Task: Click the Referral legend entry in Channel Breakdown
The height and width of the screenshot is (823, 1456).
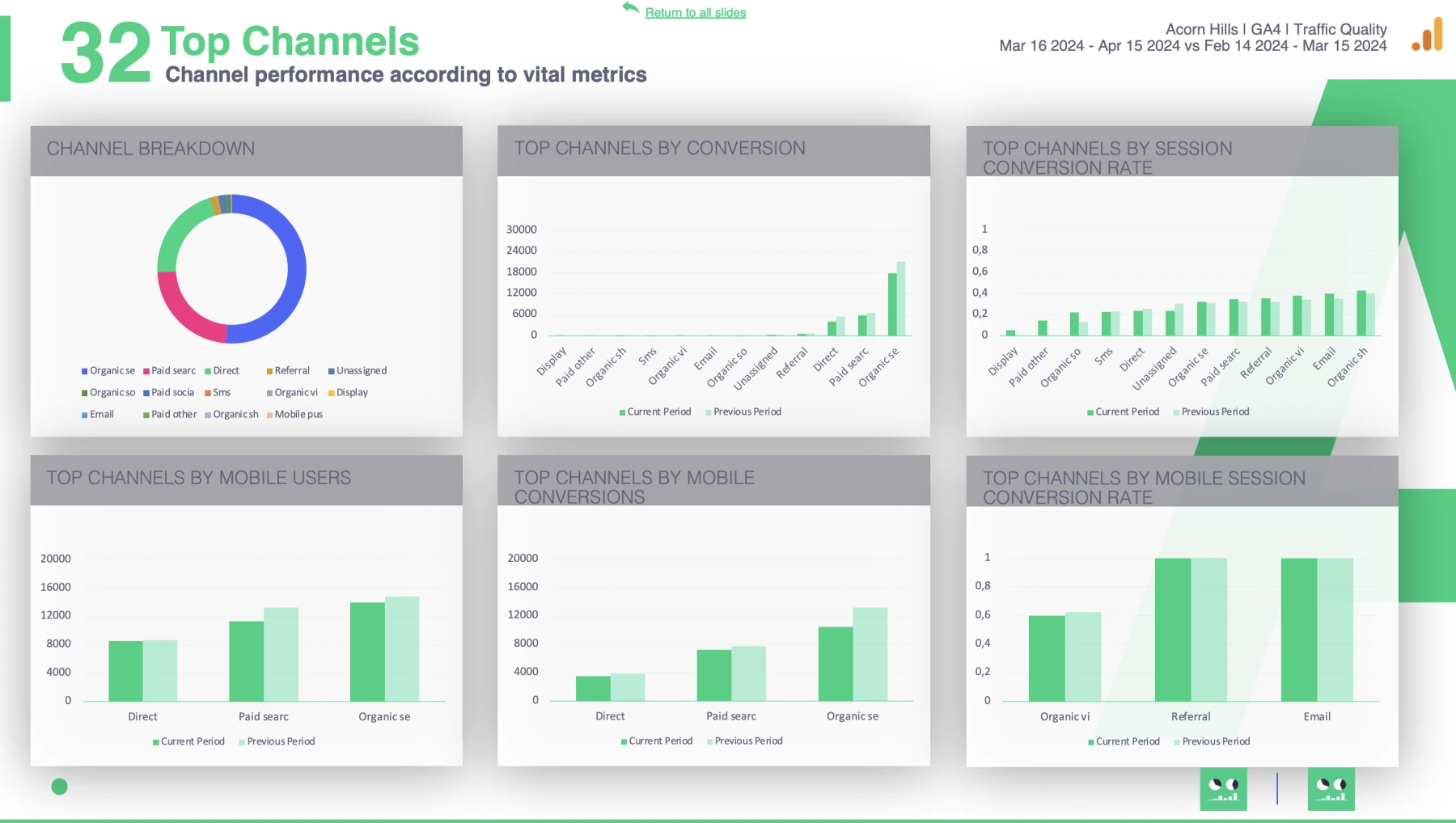Action: (288, 371)
